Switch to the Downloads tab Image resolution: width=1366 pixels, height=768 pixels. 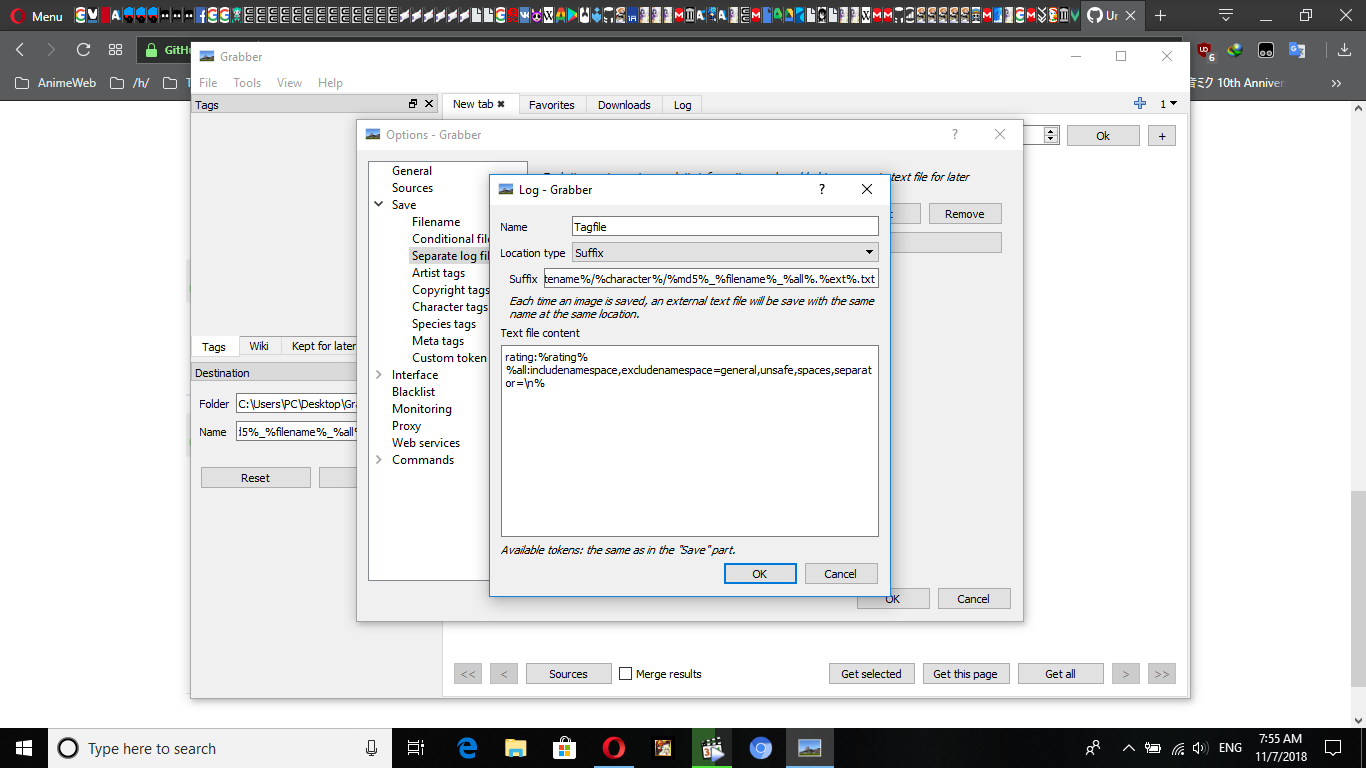tap(624, 105)
